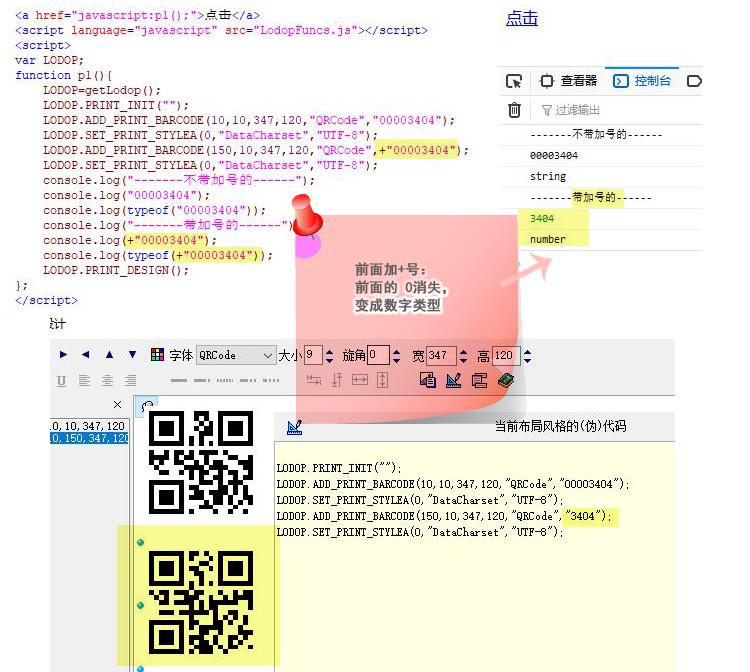750x672 pixels.
Task: Click the code line LODOP=getLodop();
Action: coord(101,90)
